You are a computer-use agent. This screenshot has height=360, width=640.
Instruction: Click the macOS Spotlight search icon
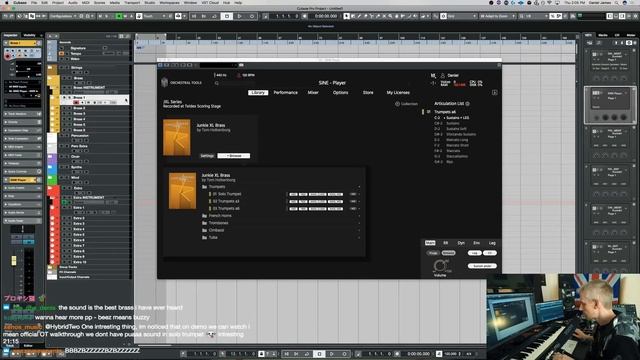coord(617,2)
